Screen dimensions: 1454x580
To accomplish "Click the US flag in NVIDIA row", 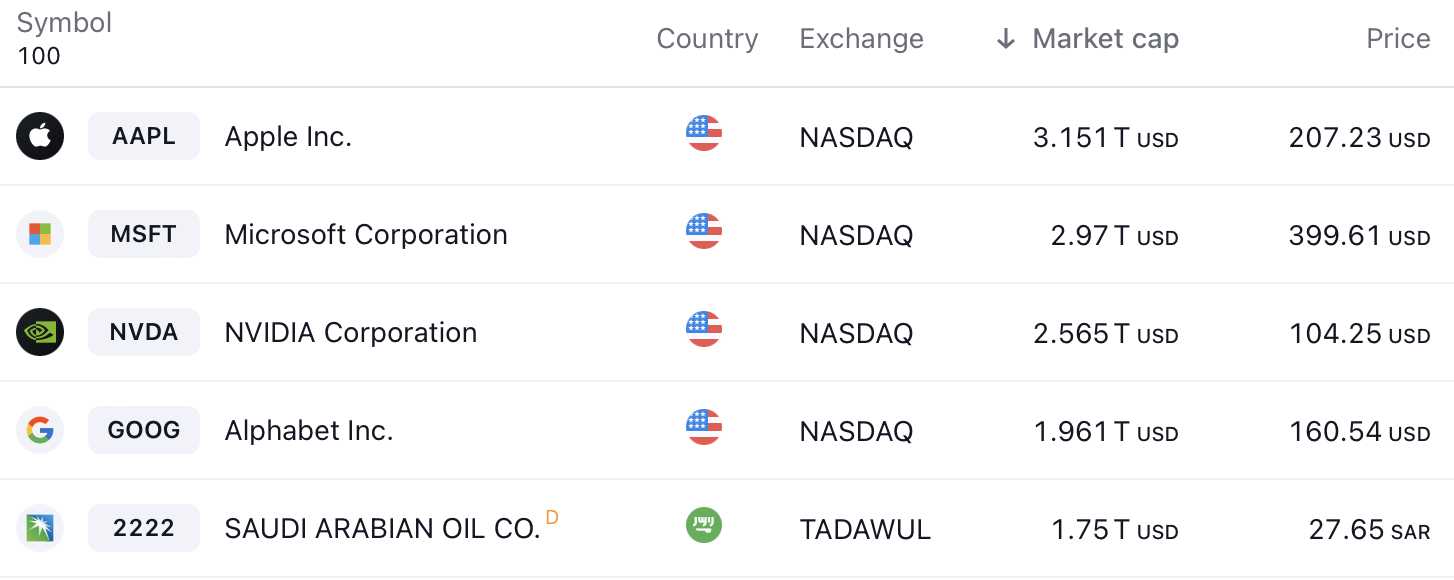I will pos(704,329).
